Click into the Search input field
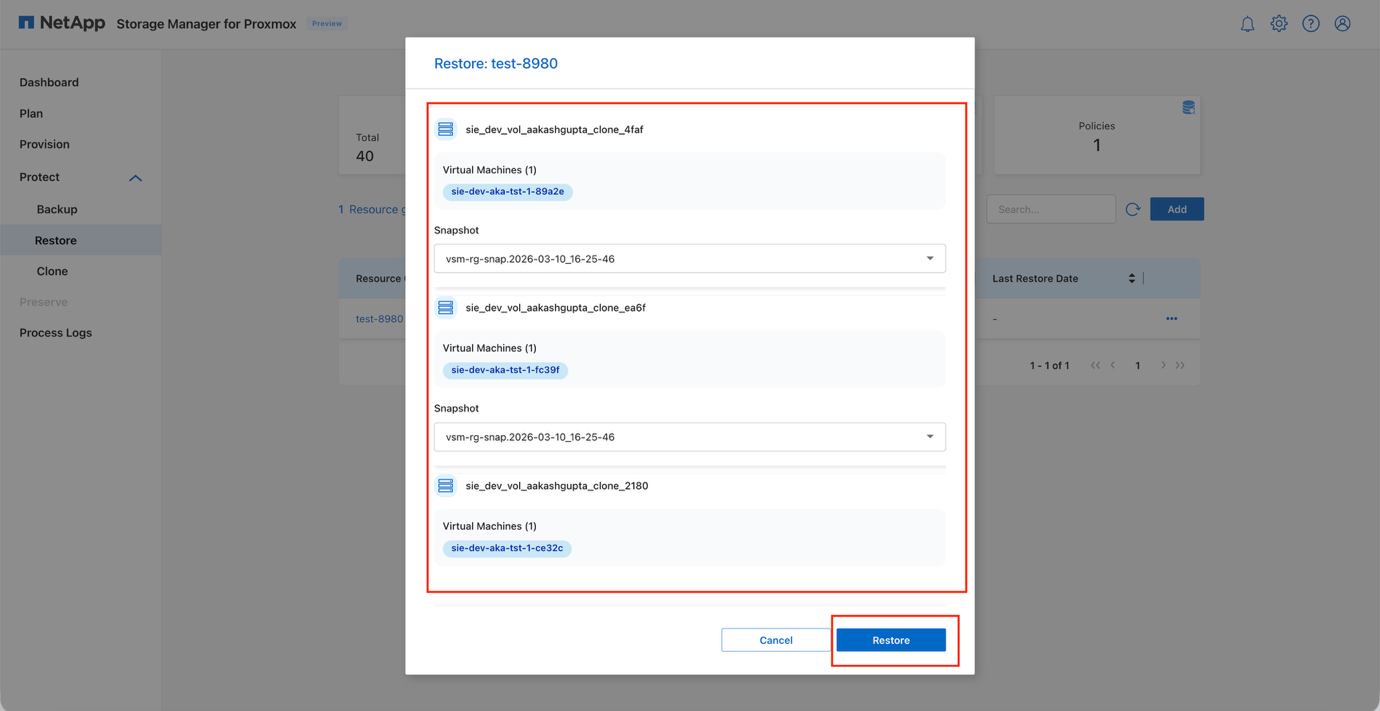 tap(1050, 209)
